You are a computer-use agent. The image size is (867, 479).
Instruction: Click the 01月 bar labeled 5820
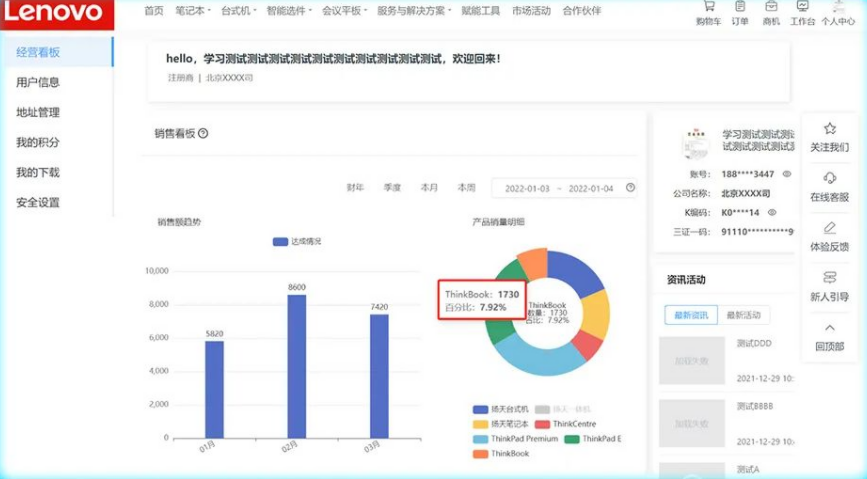215,389
